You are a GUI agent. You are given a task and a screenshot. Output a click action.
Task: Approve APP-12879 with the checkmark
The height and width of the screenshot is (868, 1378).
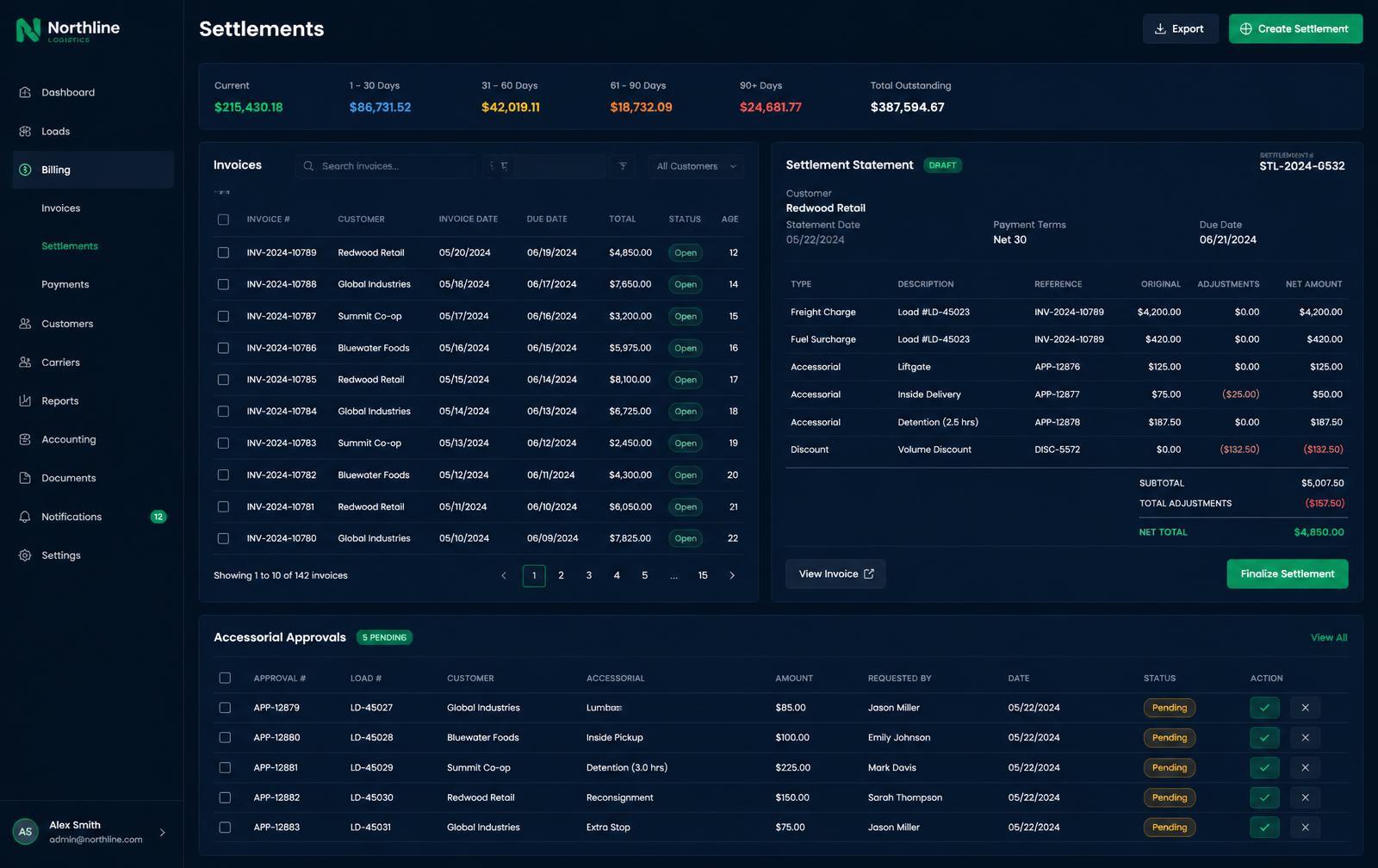[x=1264, y=708]
